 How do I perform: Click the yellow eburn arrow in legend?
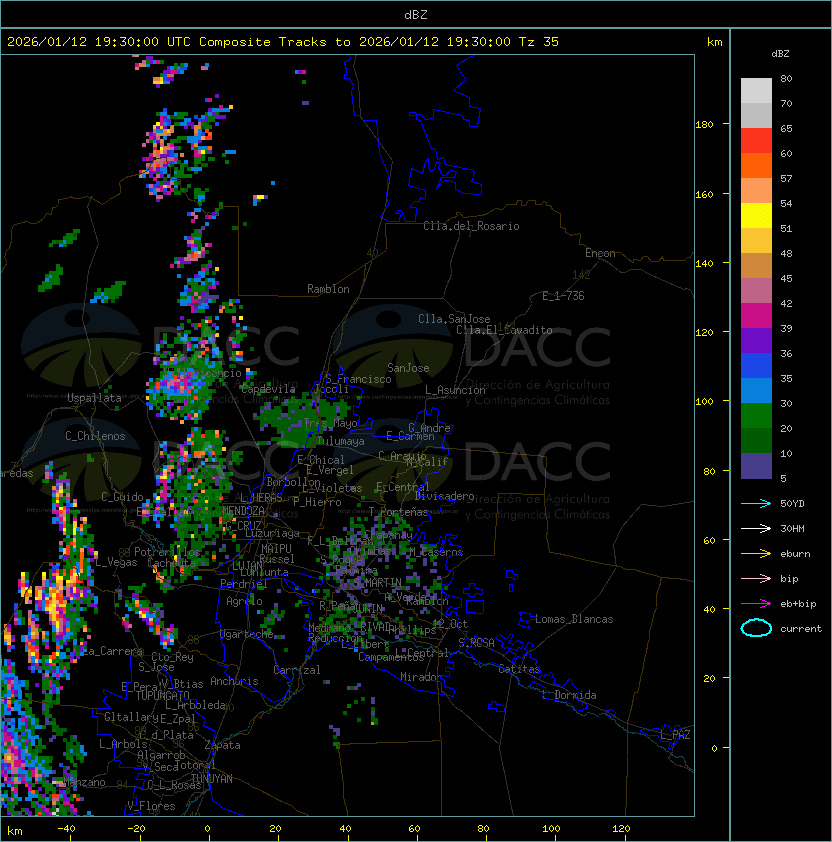click(x=756, y=554)
